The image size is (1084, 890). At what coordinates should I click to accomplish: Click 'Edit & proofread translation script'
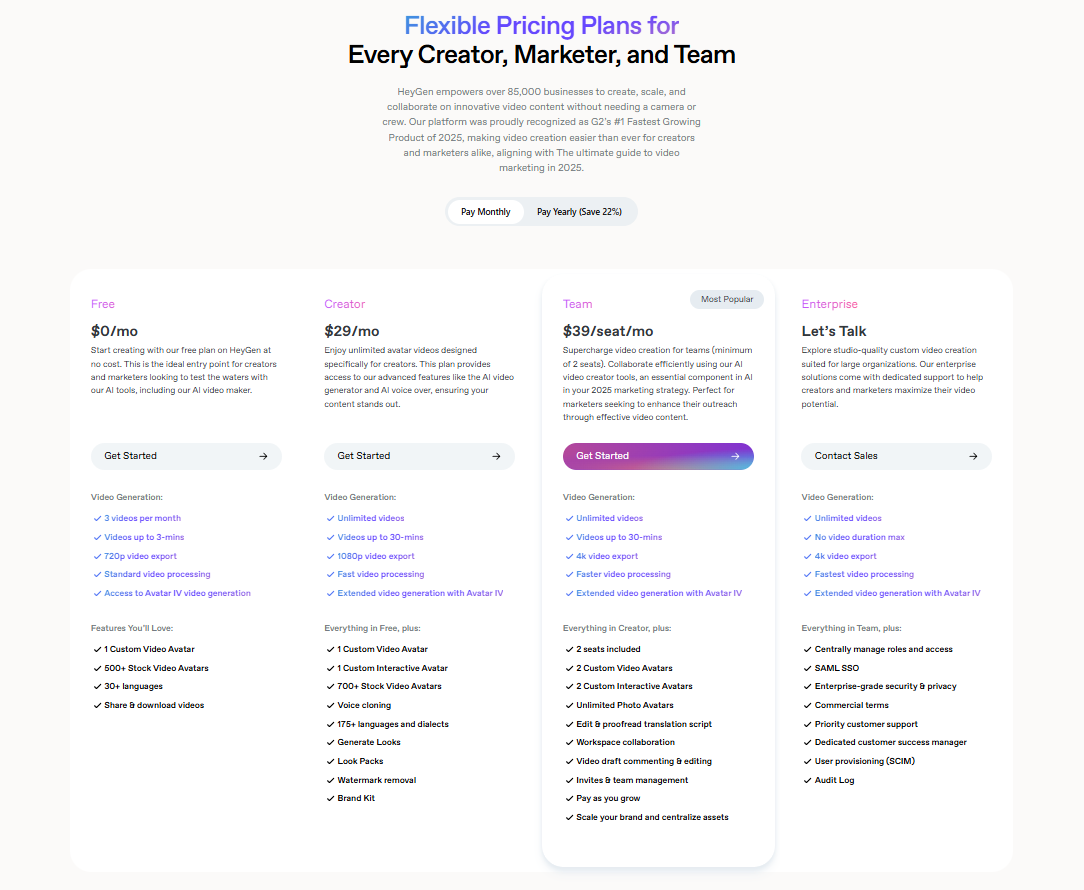(x=644, y=724)
